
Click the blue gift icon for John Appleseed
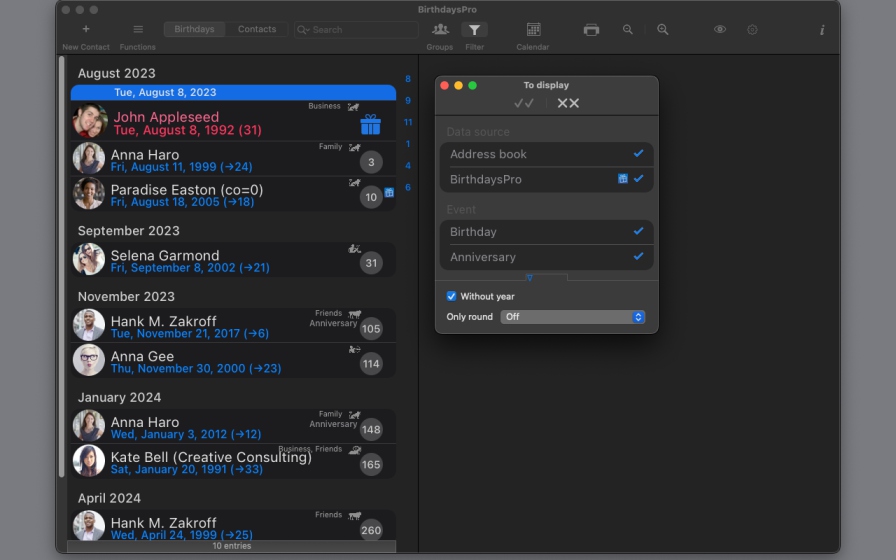[x=370, y=125]
